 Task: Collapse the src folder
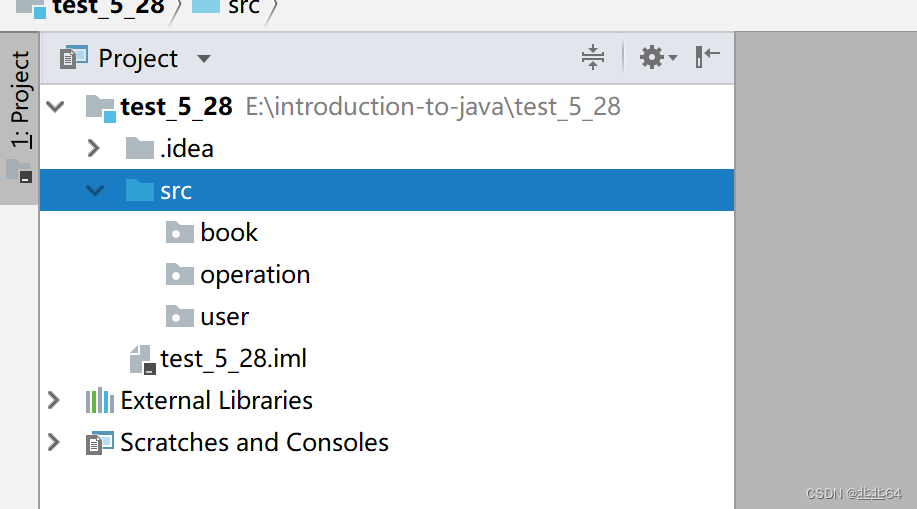(96, 191)
